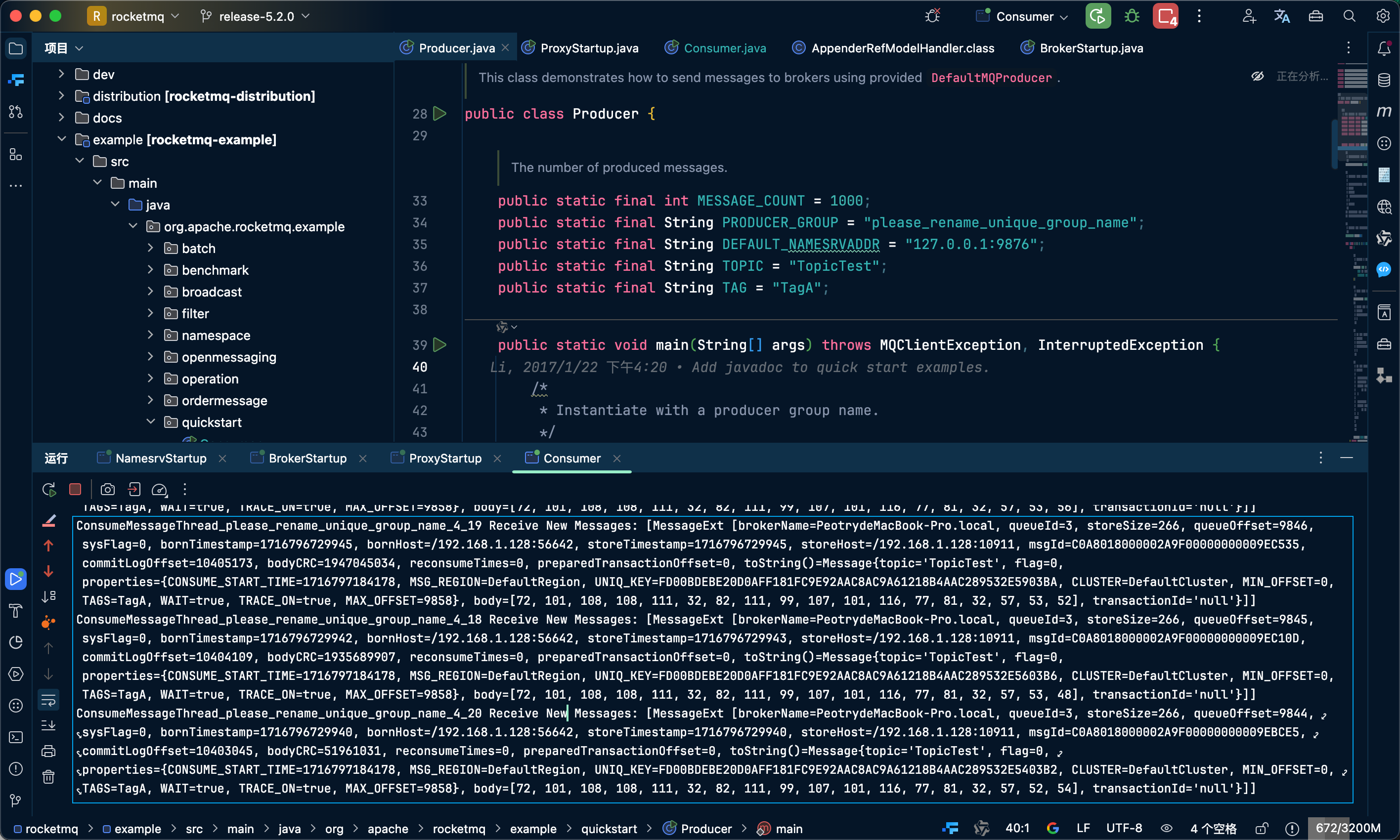Toggle soft-wrap in the console
The width and height of the screenshot is (1400, 840).
48,700
